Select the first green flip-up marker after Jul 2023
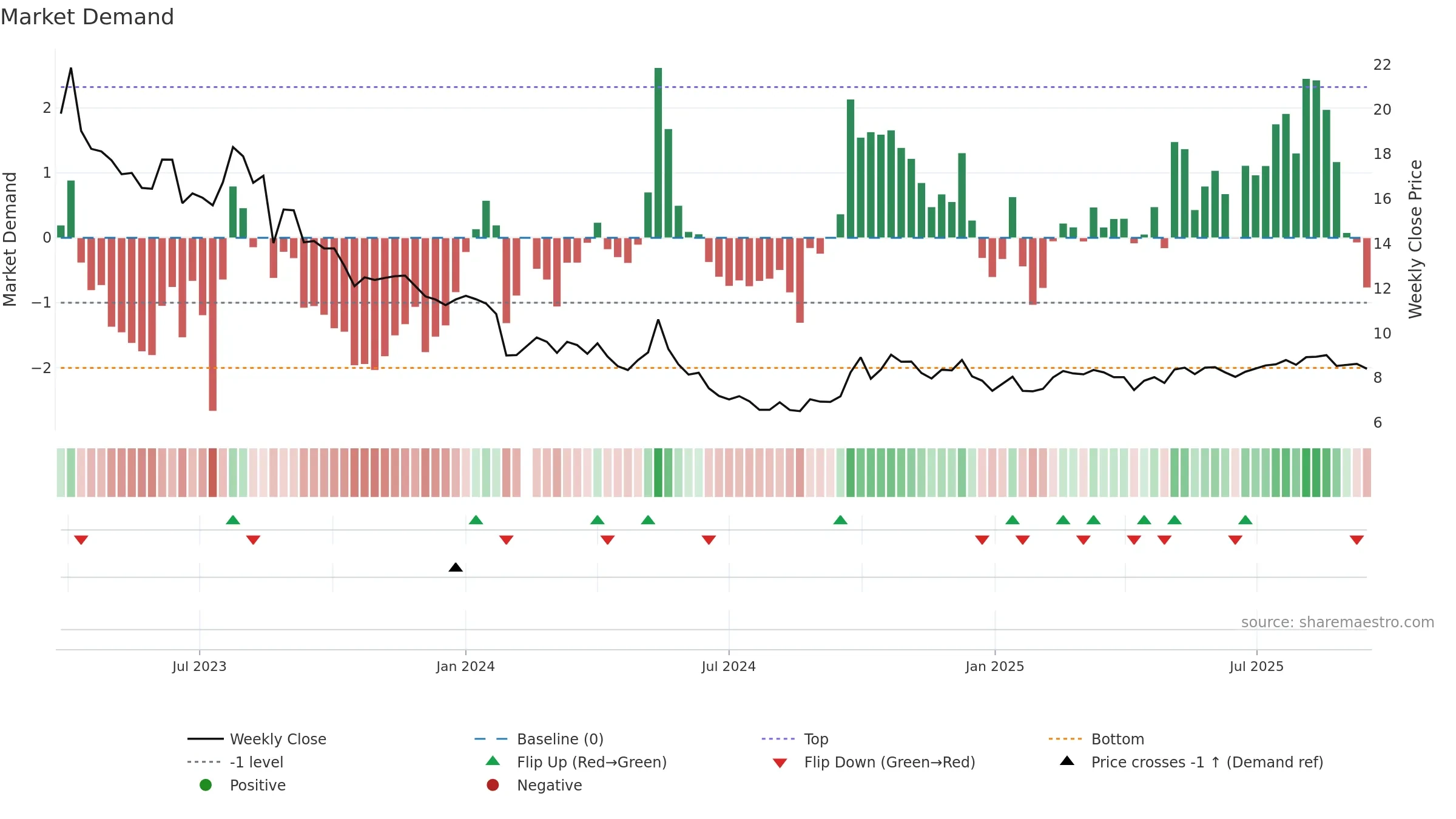This screenshot has width=1456, height=819. coord(233,520)
